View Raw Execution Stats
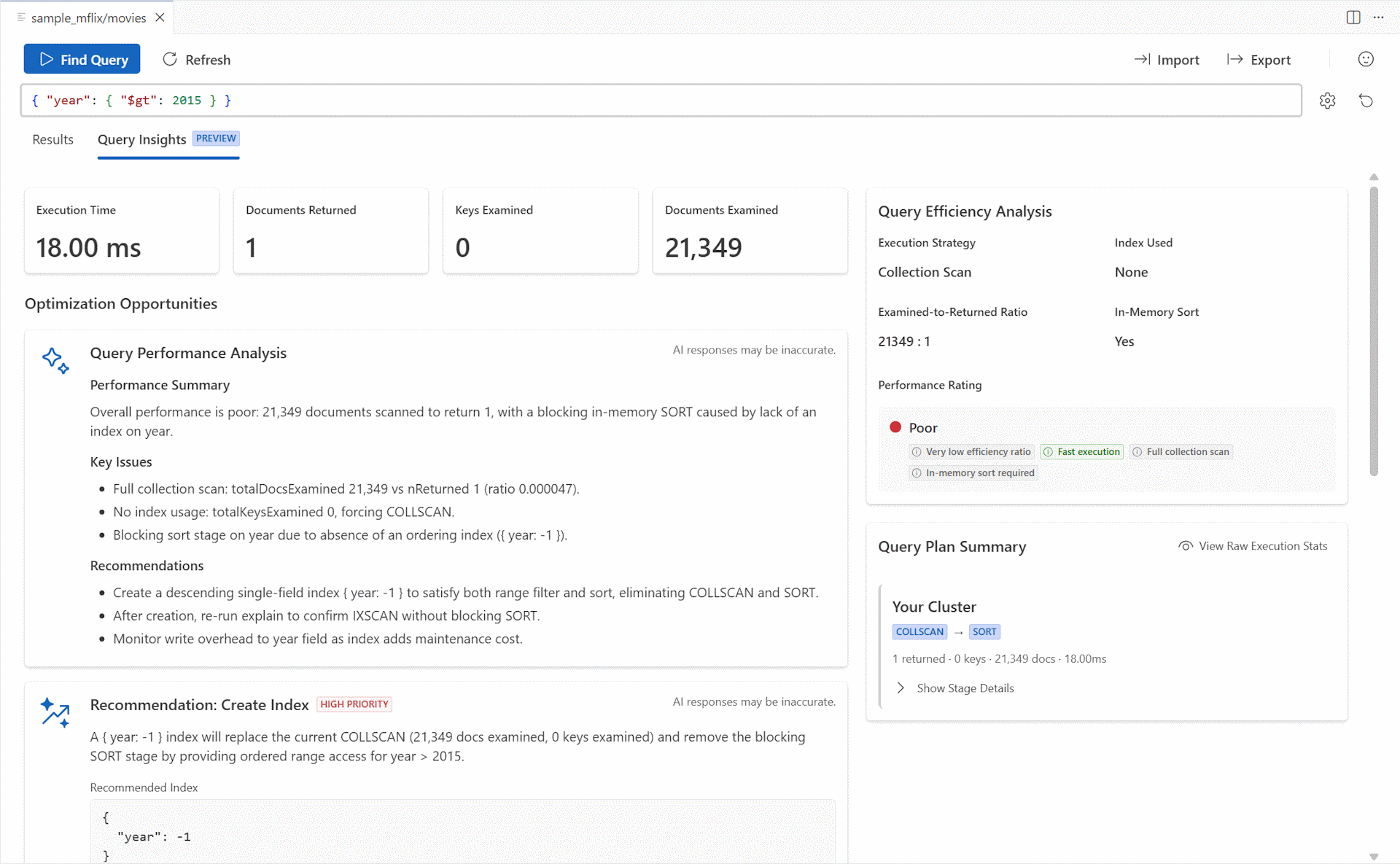This screenshot has height=864, width=1400. [x=1253, y=546]
